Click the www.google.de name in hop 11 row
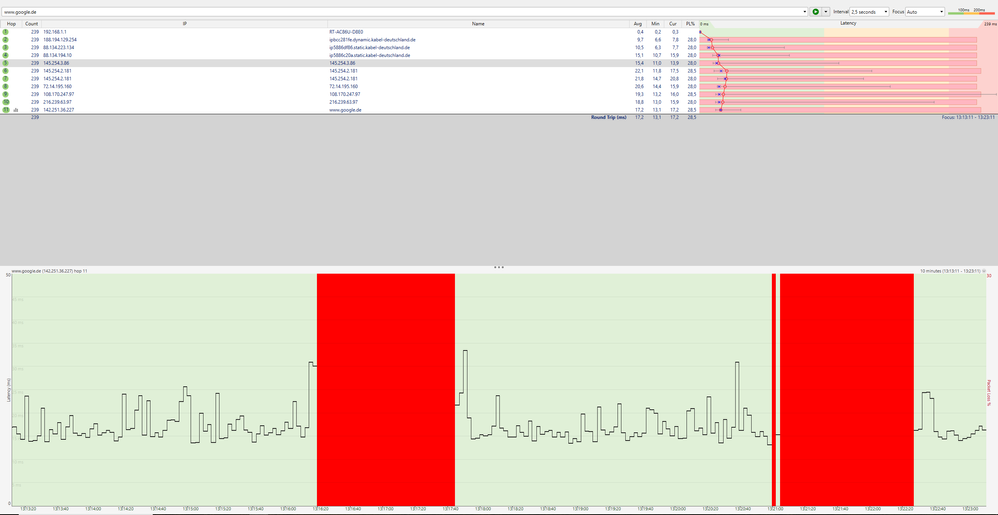The height and width of the screenshot is (515, 998). pyautogui.click(x=346, y=109)
